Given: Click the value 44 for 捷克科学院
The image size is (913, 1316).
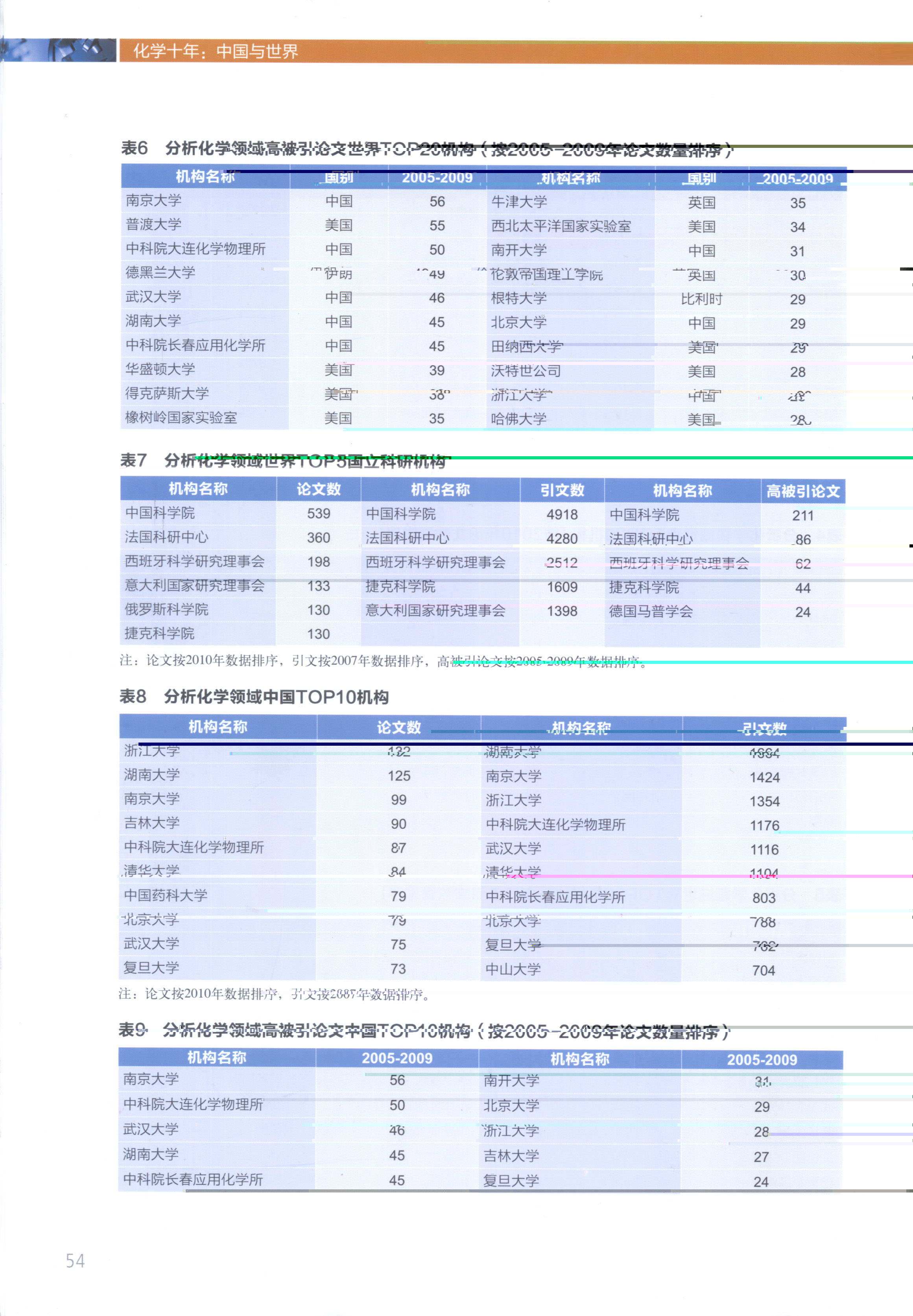Looking at the screenshot, I should pos(803,588).
